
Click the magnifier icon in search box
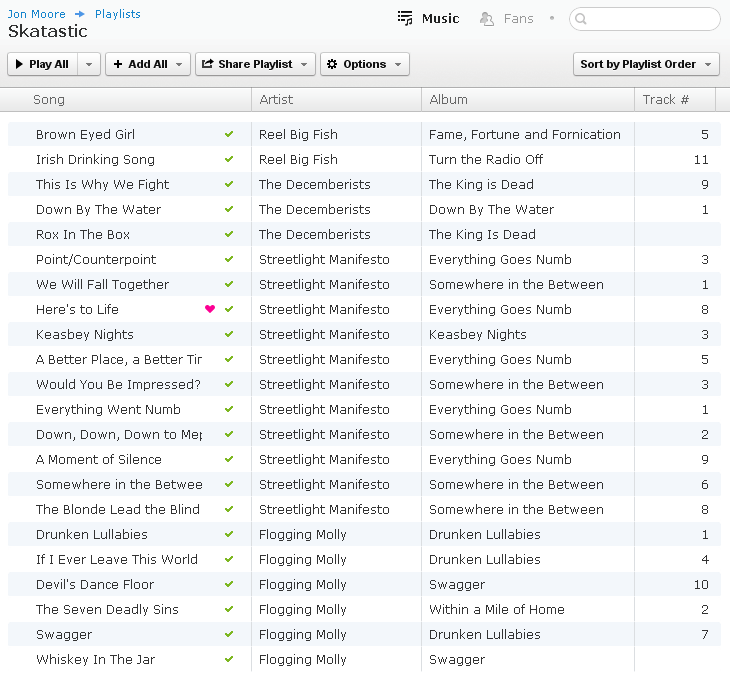(x=581, y=19)
